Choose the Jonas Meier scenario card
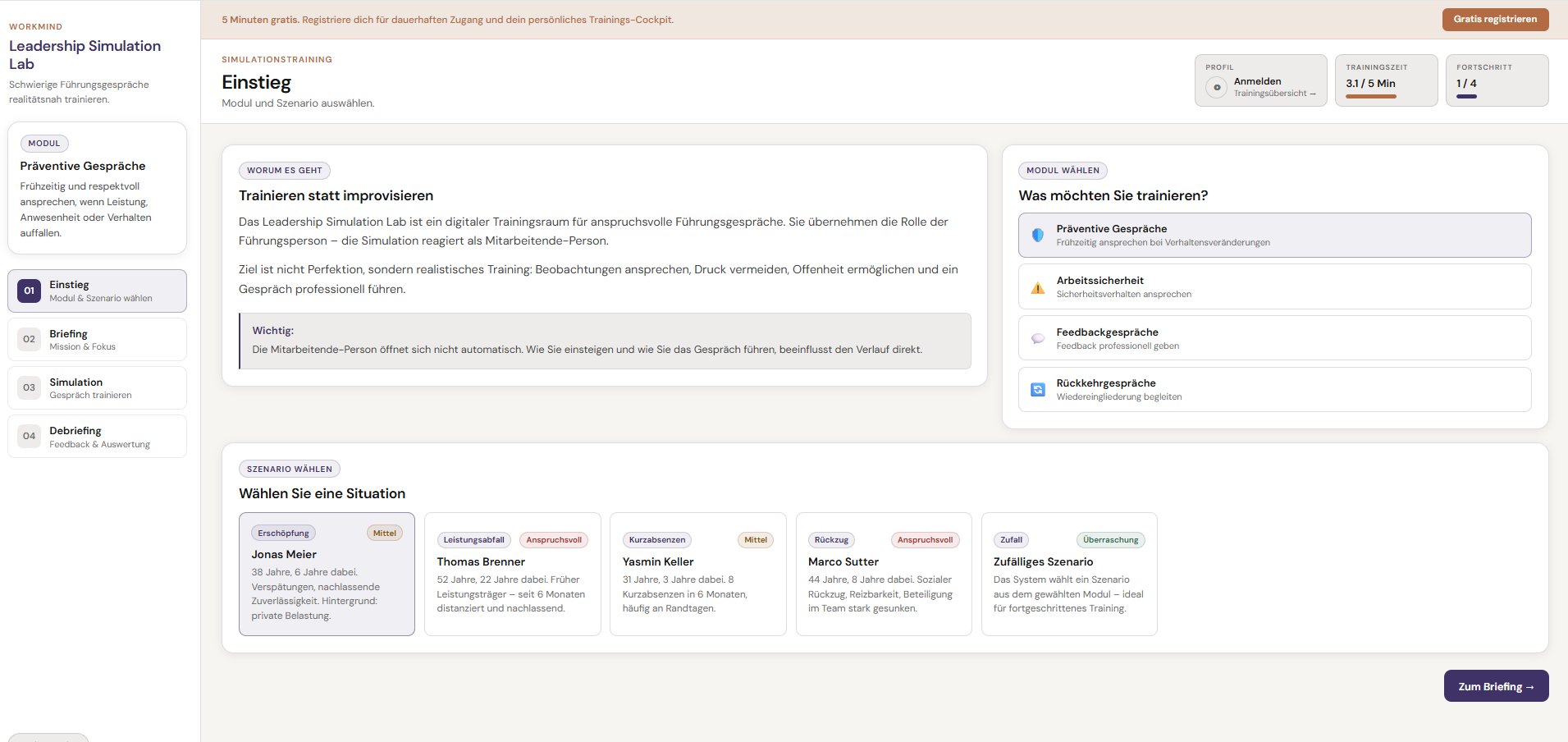 pyautogui.click(x=327, y=574)
